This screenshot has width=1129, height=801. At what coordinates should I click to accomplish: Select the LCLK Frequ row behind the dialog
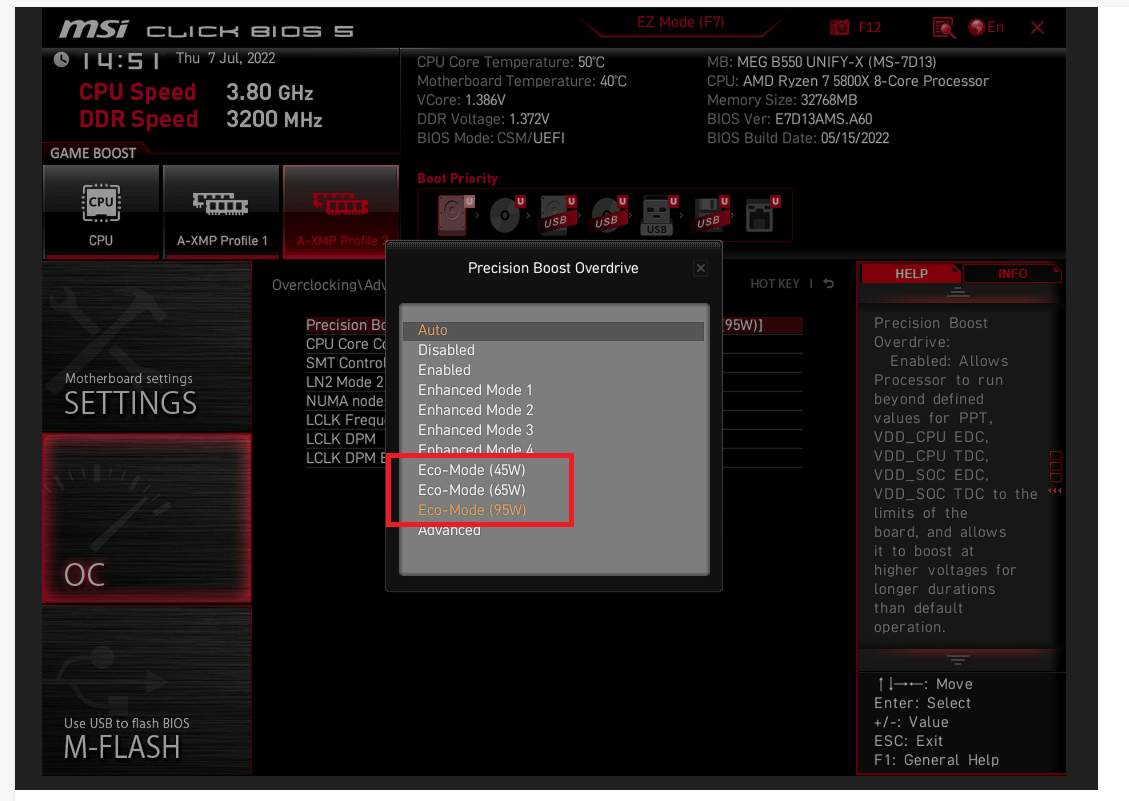[346, 419]
